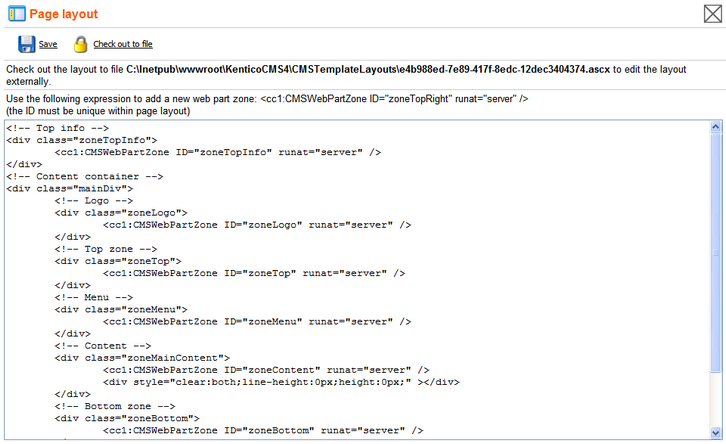Place cursor on zoneLogo CMSWebPartZone line
This screenshot has width=726, height=444.
click(x=257, y=225)
